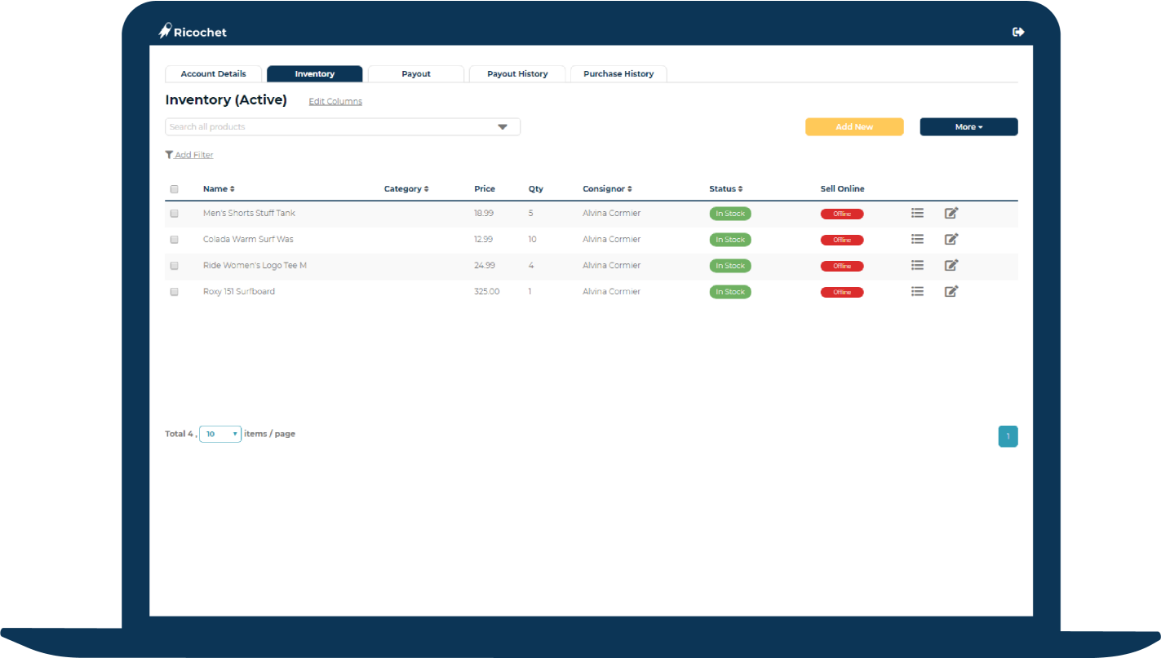Click the Edit Columns link

(335, 101)
